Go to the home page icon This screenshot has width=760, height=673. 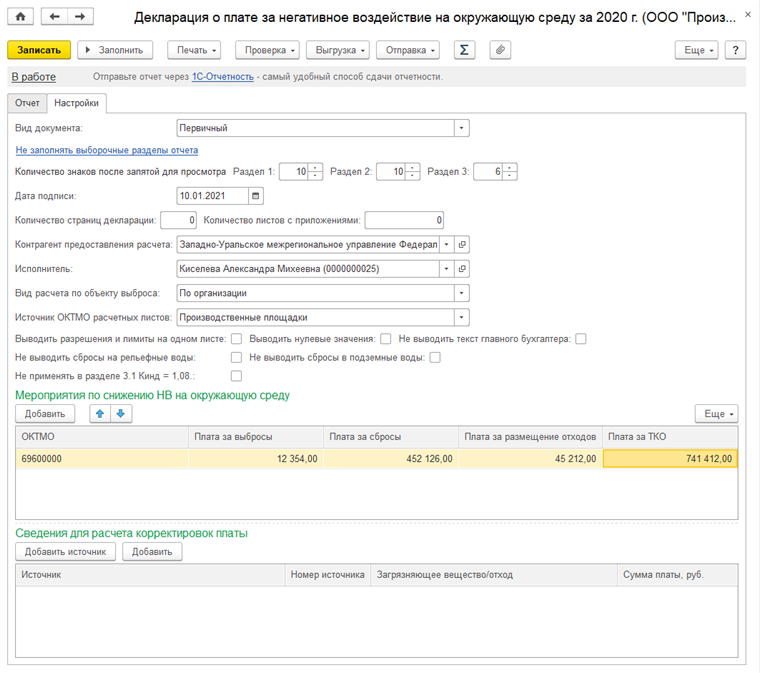tap(20, 16)
